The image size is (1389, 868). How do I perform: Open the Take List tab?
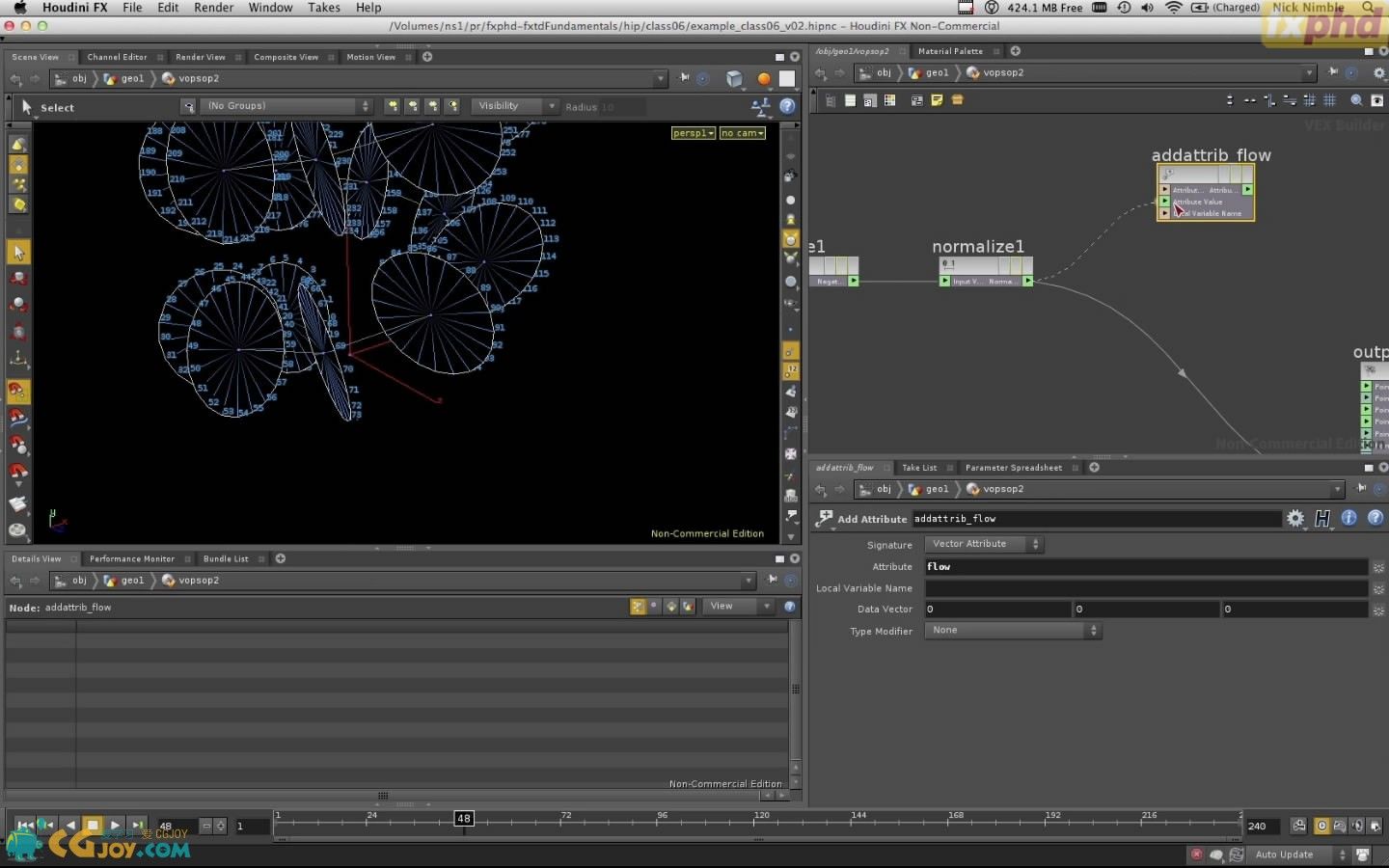tap(918, 468)
